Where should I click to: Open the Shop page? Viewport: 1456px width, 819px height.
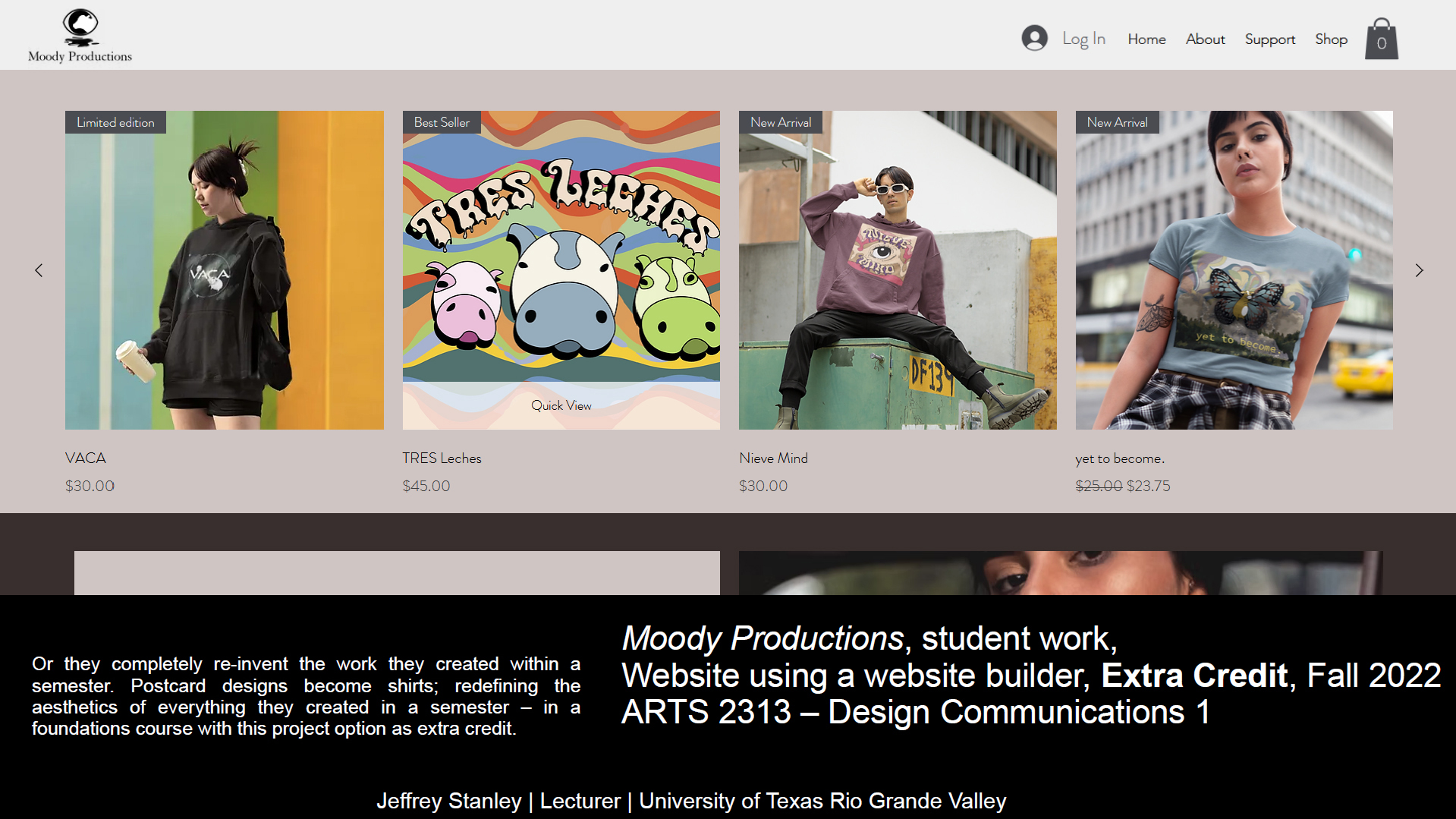1331,39
